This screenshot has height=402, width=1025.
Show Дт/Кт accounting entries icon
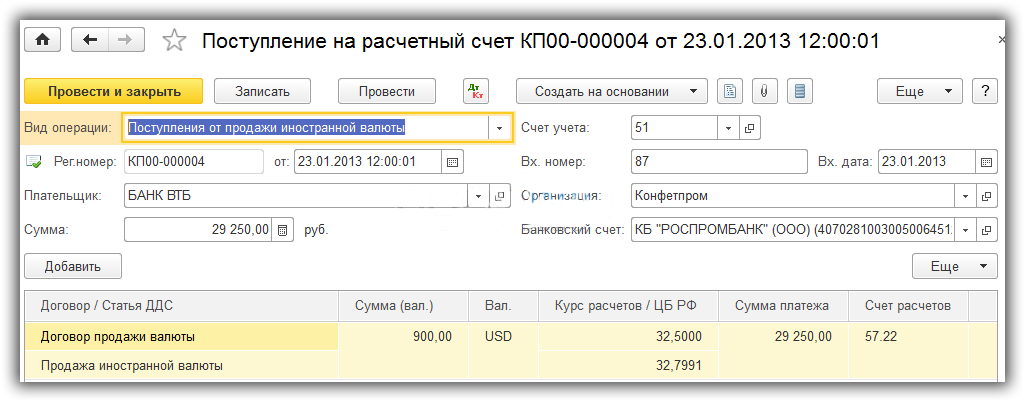click(x=476, y=91)
